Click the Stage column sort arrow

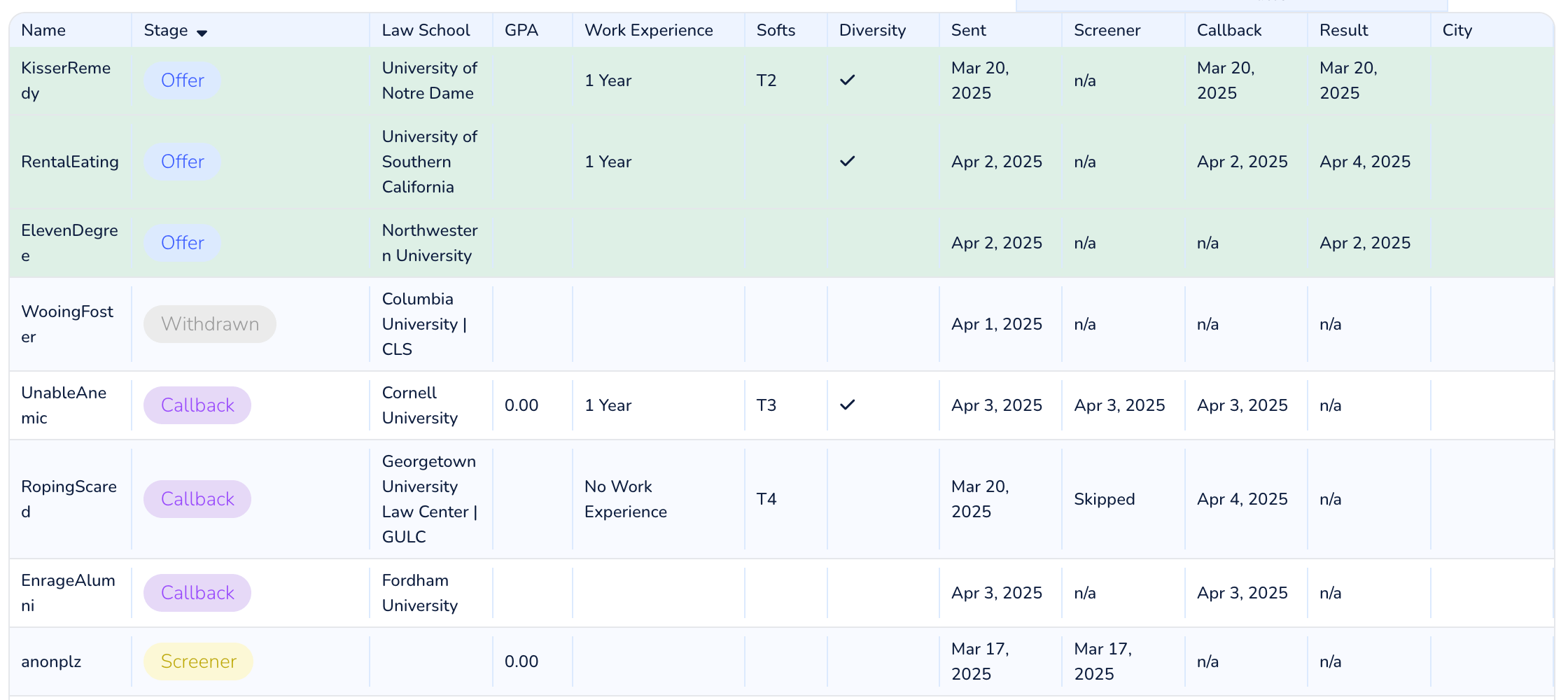click(x=202, y=33)
